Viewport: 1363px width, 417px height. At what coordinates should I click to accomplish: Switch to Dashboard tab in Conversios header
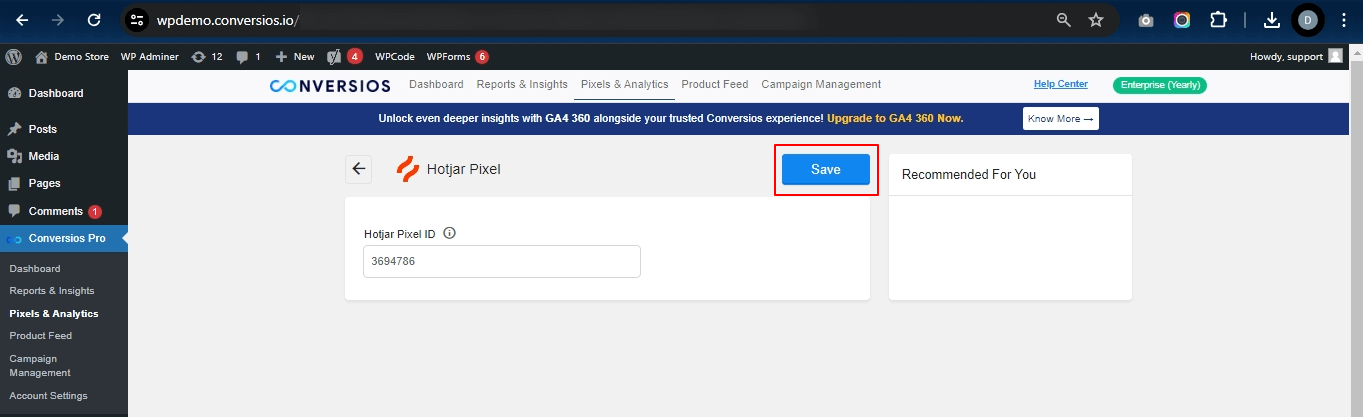(436, 84)
